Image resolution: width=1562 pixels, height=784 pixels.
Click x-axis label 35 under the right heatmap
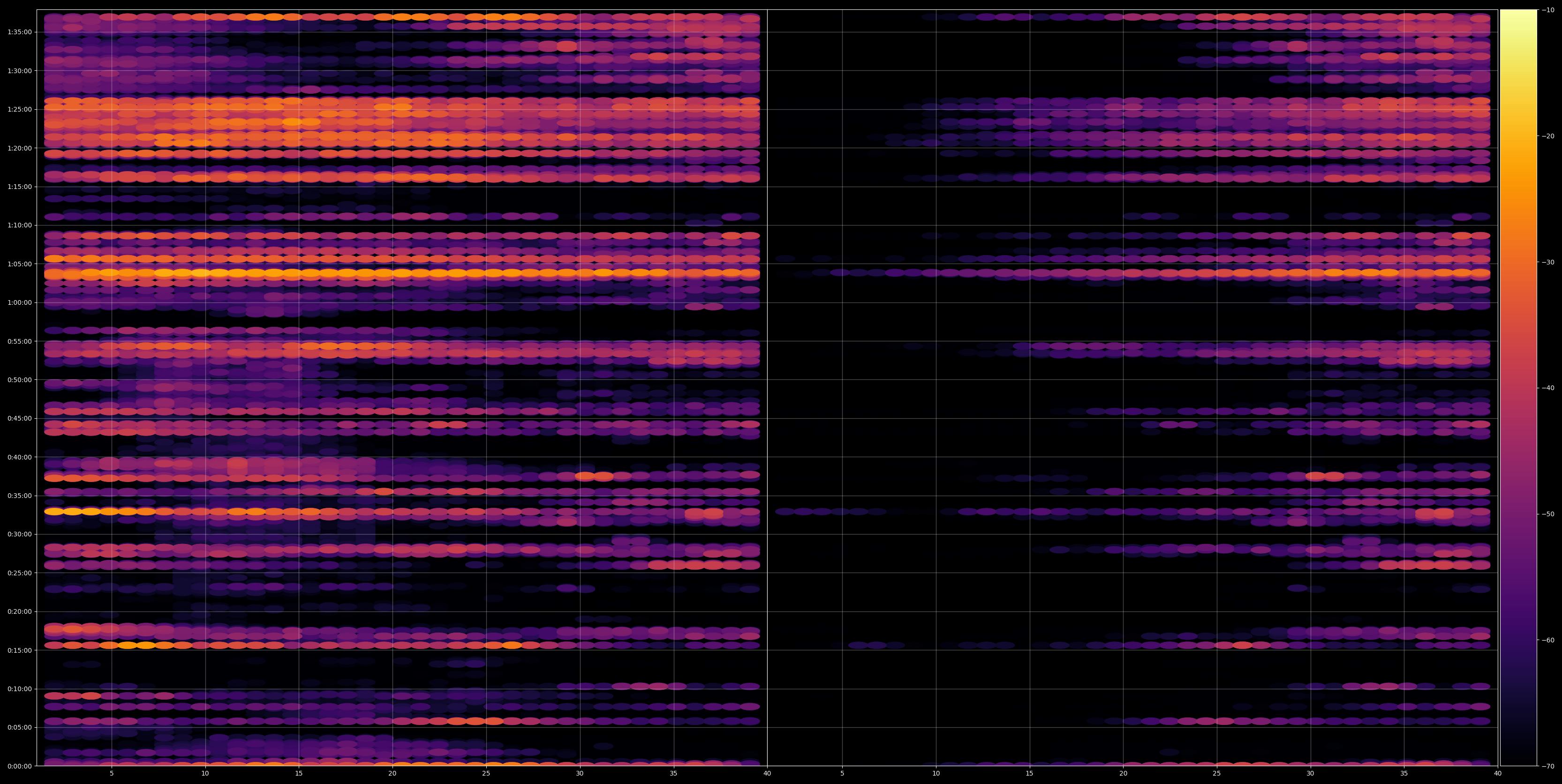coord(1404,774)
